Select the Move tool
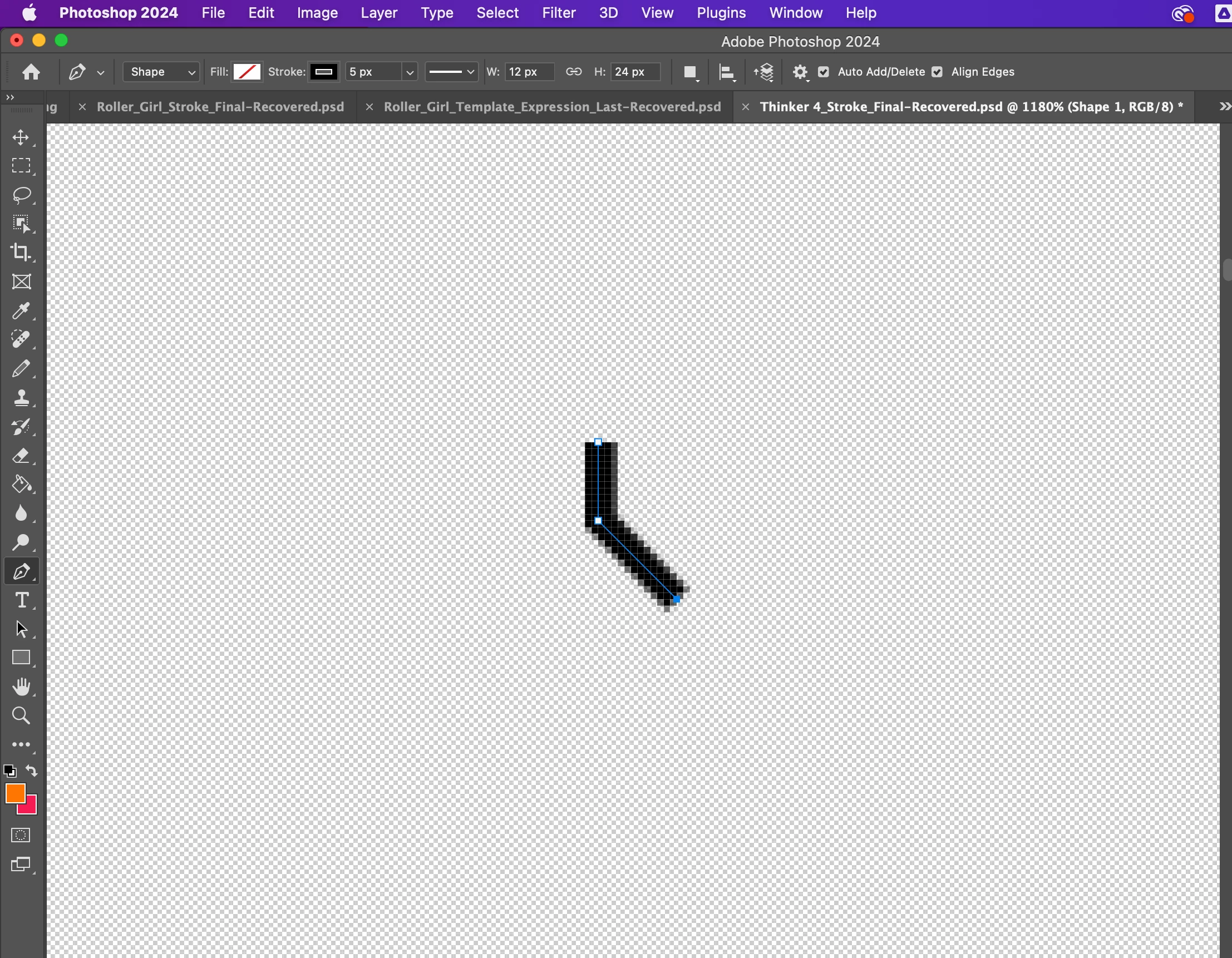Image resolution: width=1232 pixels, height=958 pixels. point(21,137)
